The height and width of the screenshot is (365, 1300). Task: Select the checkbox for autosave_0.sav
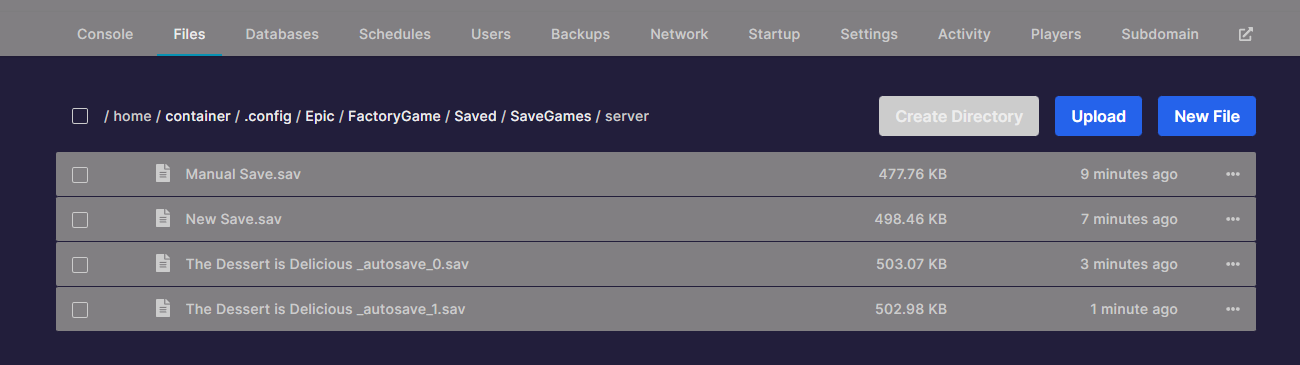[x=80, y=265]
